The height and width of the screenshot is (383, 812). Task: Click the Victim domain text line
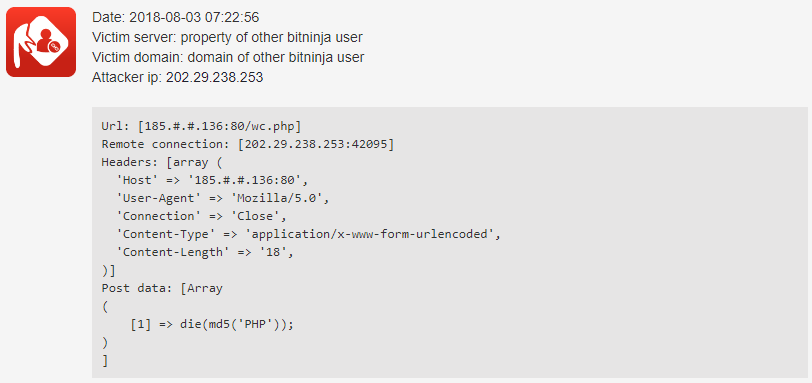[x=228, y=57]
